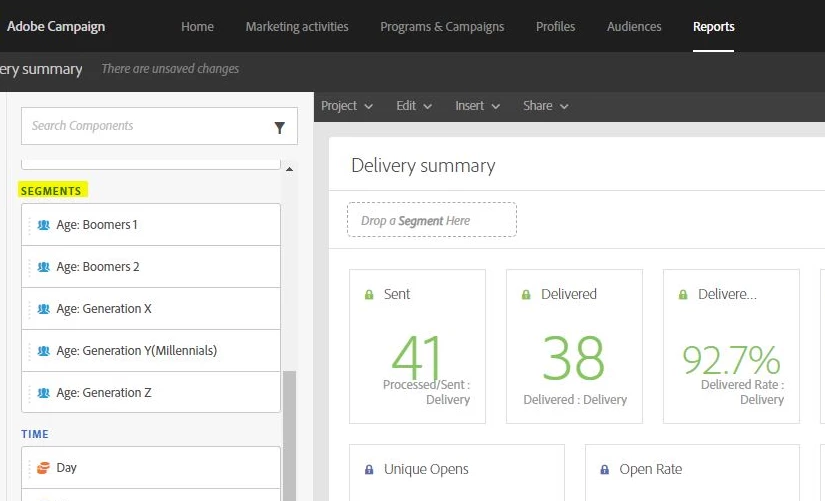Click the 'Processed/Sent : Delivery' caption
825x501 pixels.
tap(427, 392)
